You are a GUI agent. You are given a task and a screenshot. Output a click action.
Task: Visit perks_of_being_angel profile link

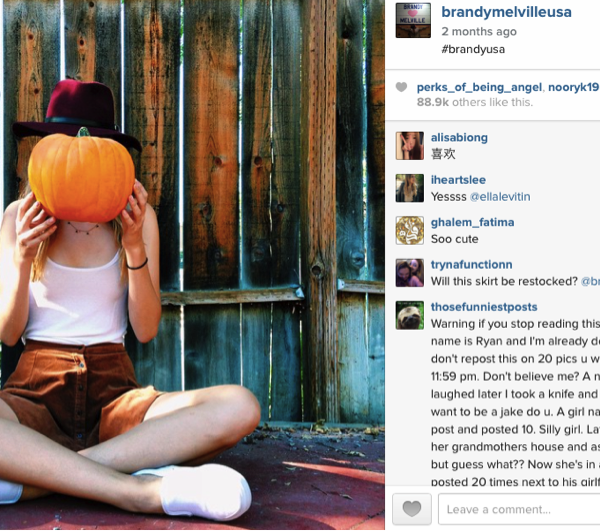pos(479,88)
